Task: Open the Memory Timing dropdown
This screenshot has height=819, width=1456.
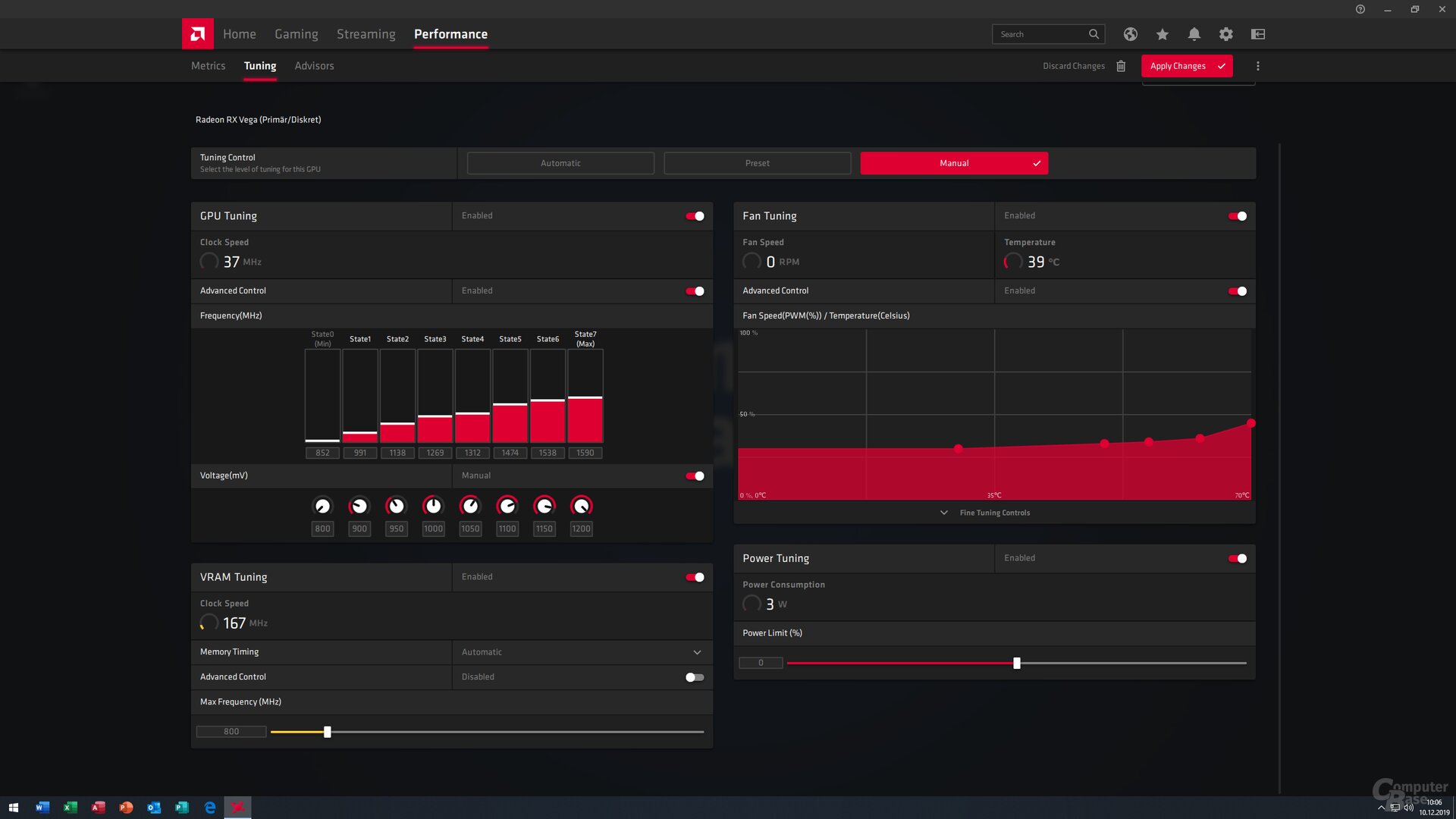Action: coord(582,652)
